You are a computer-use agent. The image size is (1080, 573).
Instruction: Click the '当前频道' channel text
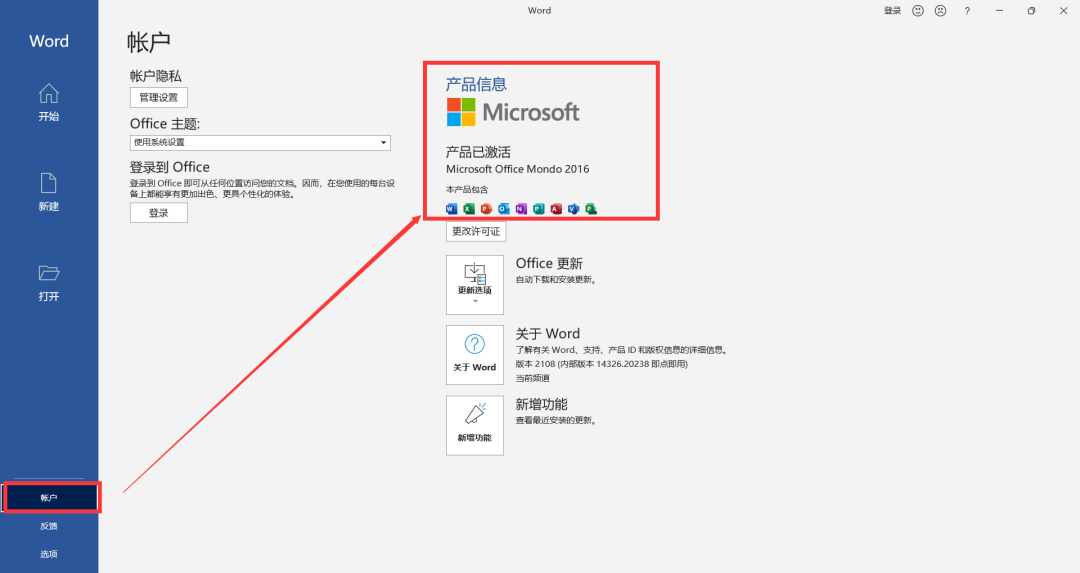pos(532,378)
